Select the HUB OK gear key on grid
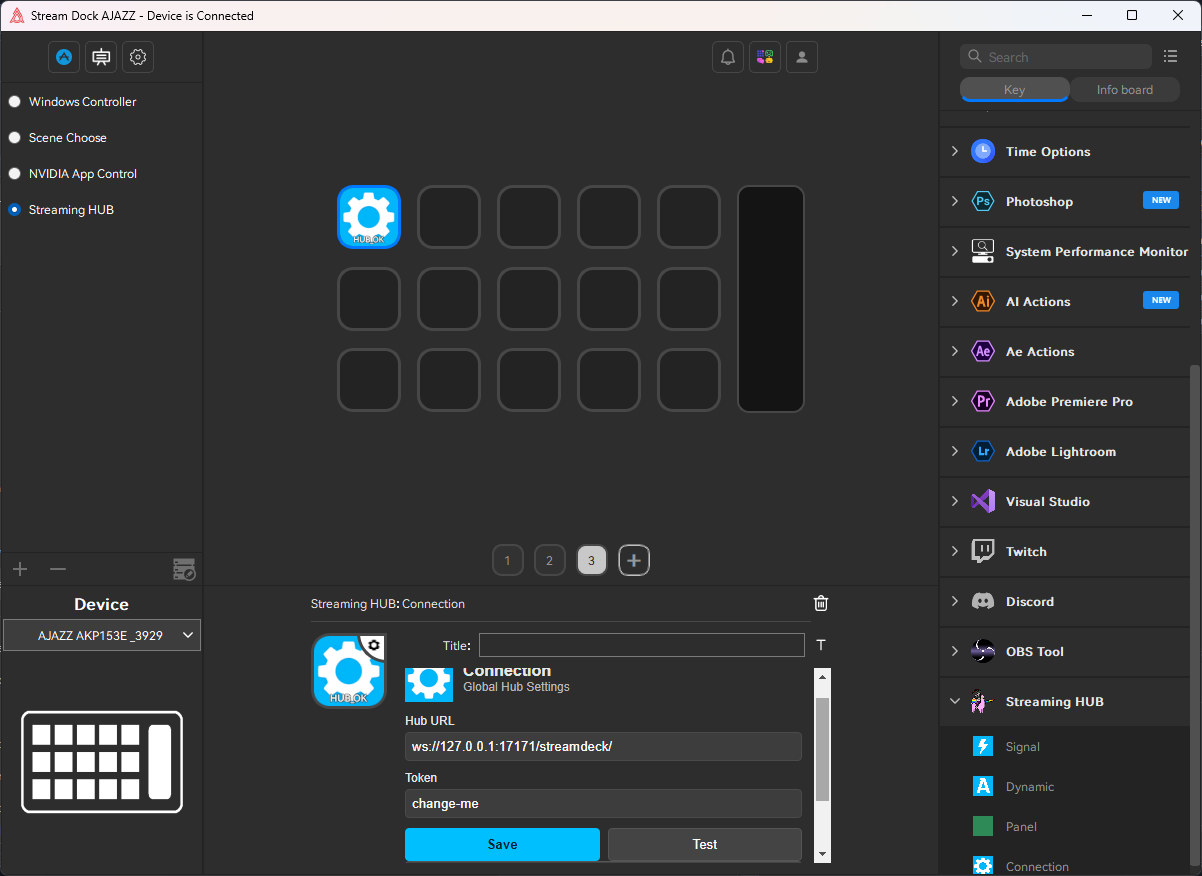1202x876 pixels. pos(369,217)
